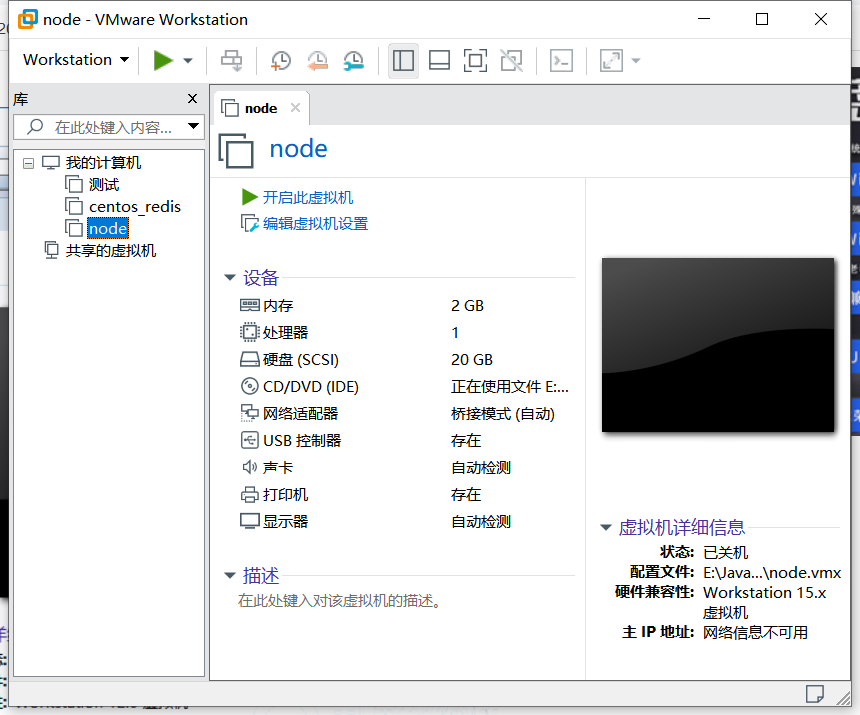Take a snapshot of this virtual machine
The image size is (860, 715).
pos(281,60)
